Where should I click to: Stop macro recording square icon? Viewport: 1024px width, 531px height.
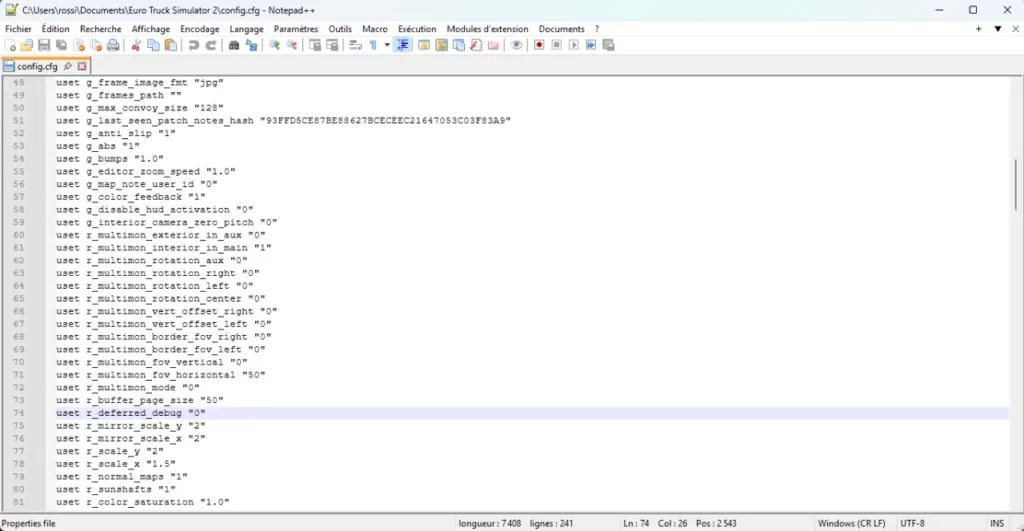point(556,45)
